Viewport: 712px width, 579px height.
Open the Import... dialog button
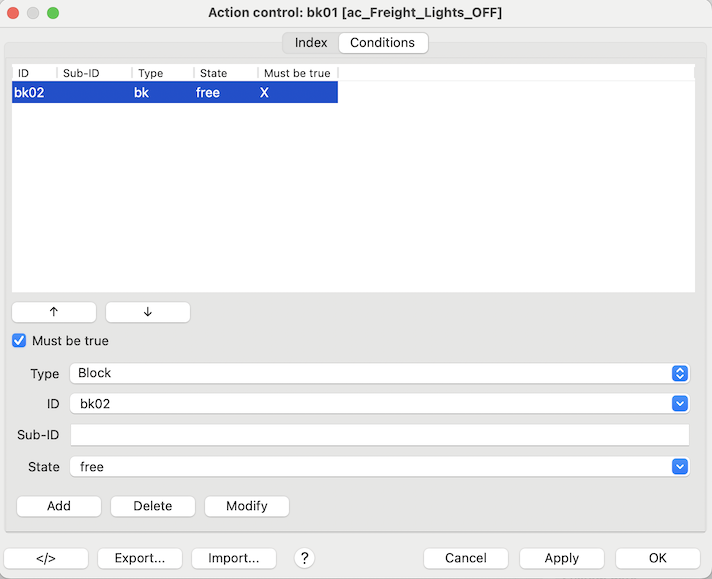[x=234, y=558]
